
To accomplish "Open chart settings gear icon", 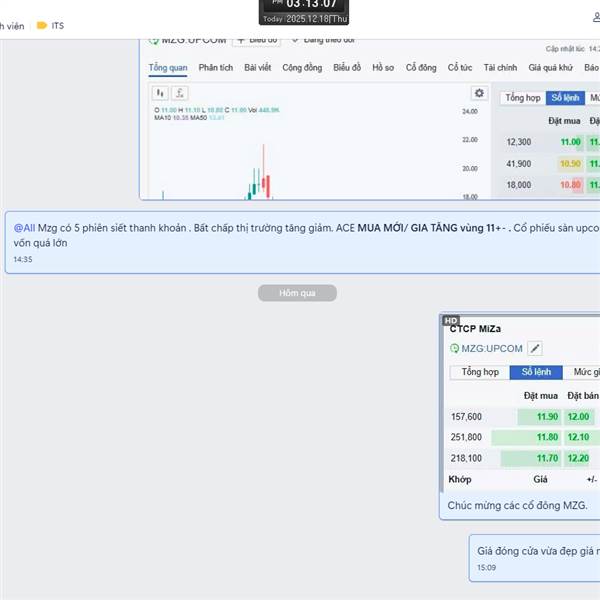I will (x=479, y=93).
